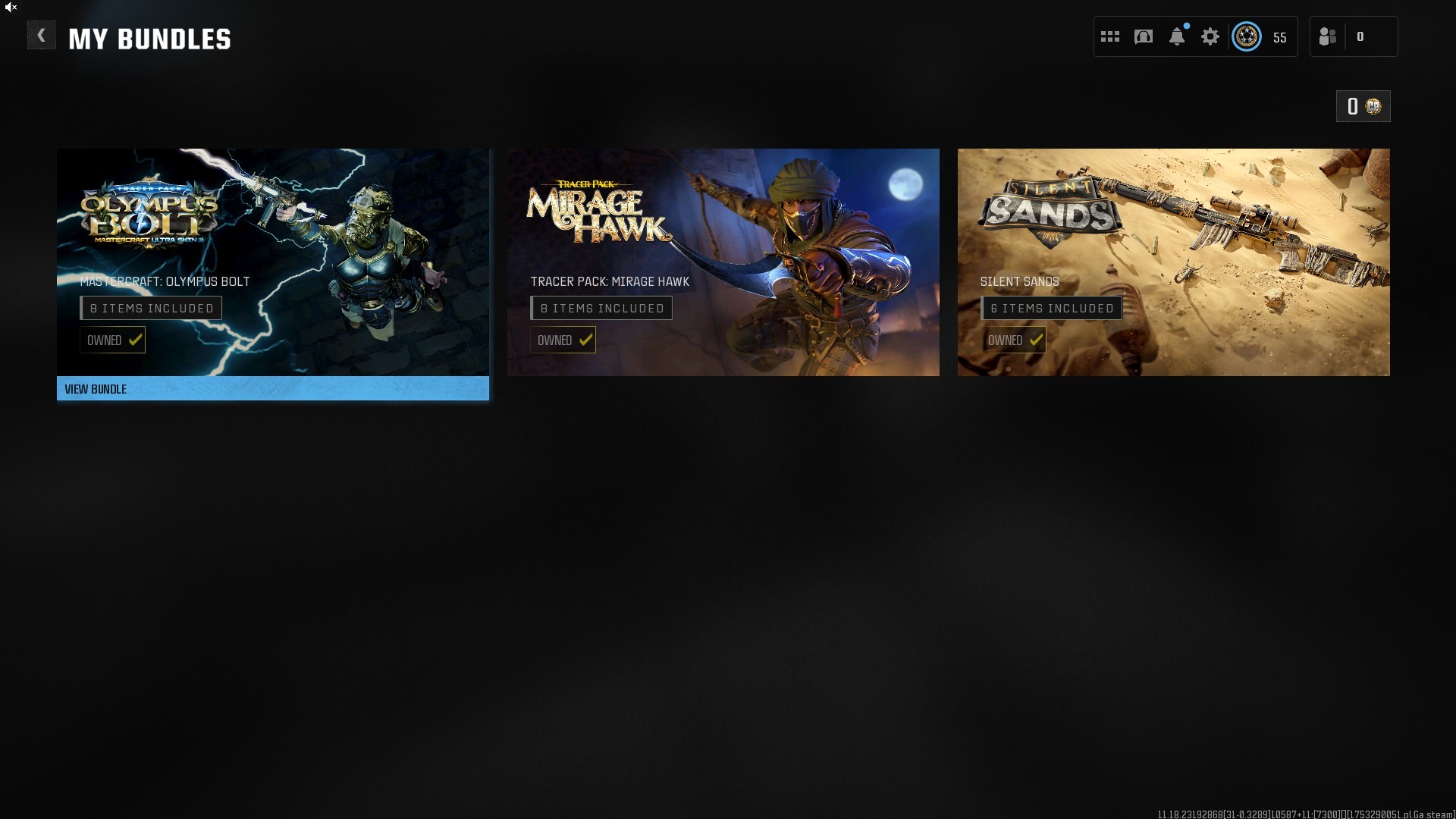The width and height of the screenshot is (1456, 819).
Task: Open the voice channels headset icon
Action: [1144, 36]
